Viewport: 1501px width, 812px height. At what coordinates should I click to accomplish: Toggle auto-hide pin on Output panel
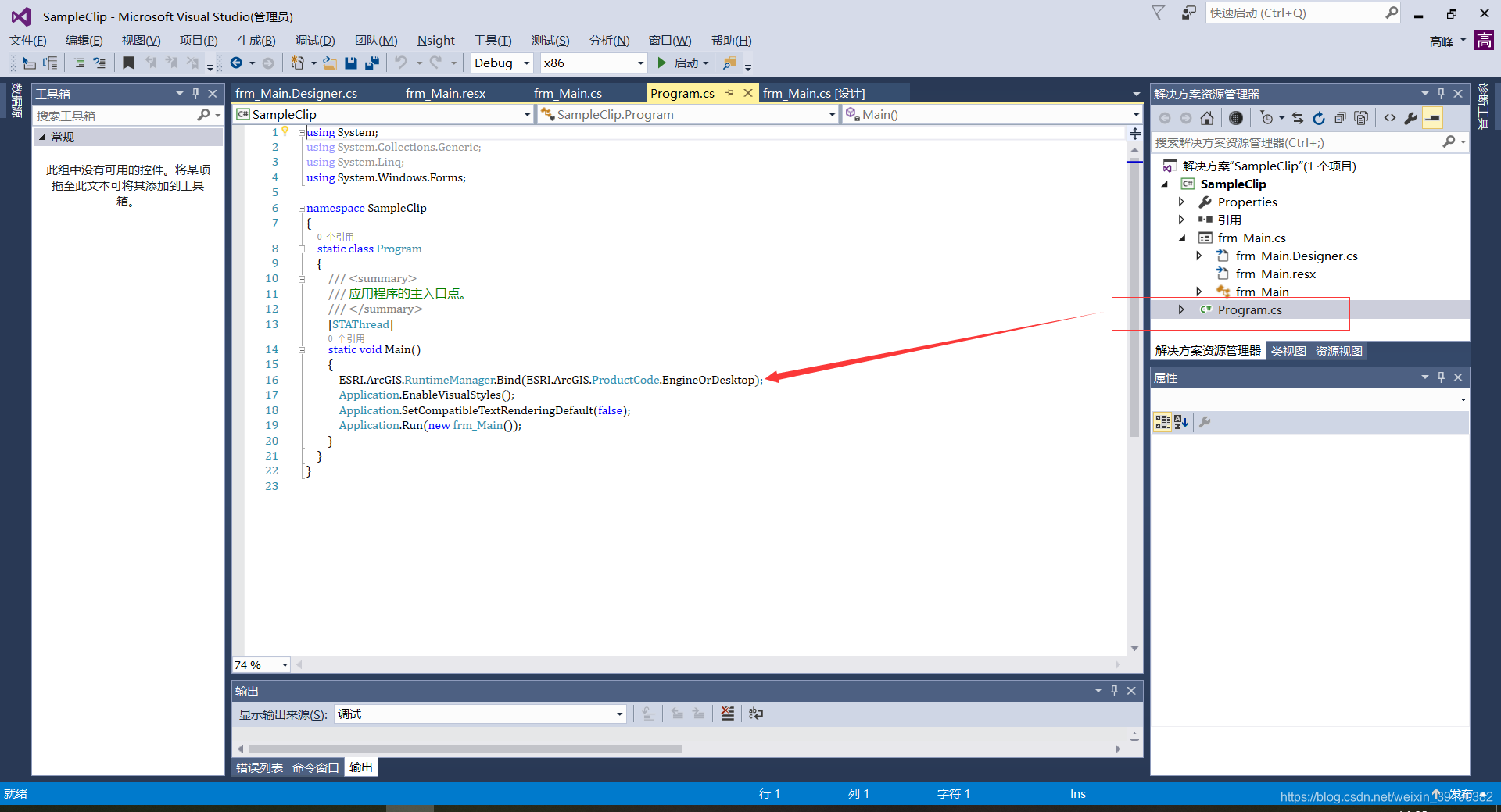click(1115, 690)
